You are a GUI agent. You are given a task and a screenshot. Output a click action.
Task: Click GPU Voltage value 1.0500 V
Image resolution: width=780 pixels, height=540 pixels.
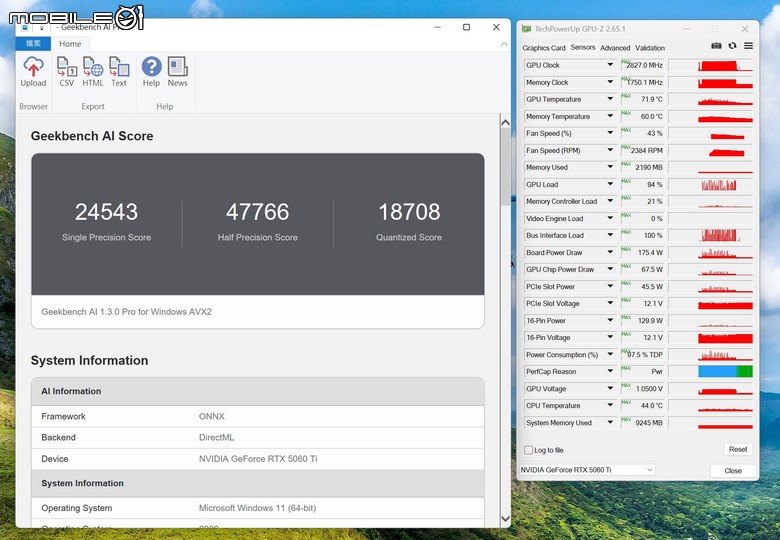[x=649, y=388]
